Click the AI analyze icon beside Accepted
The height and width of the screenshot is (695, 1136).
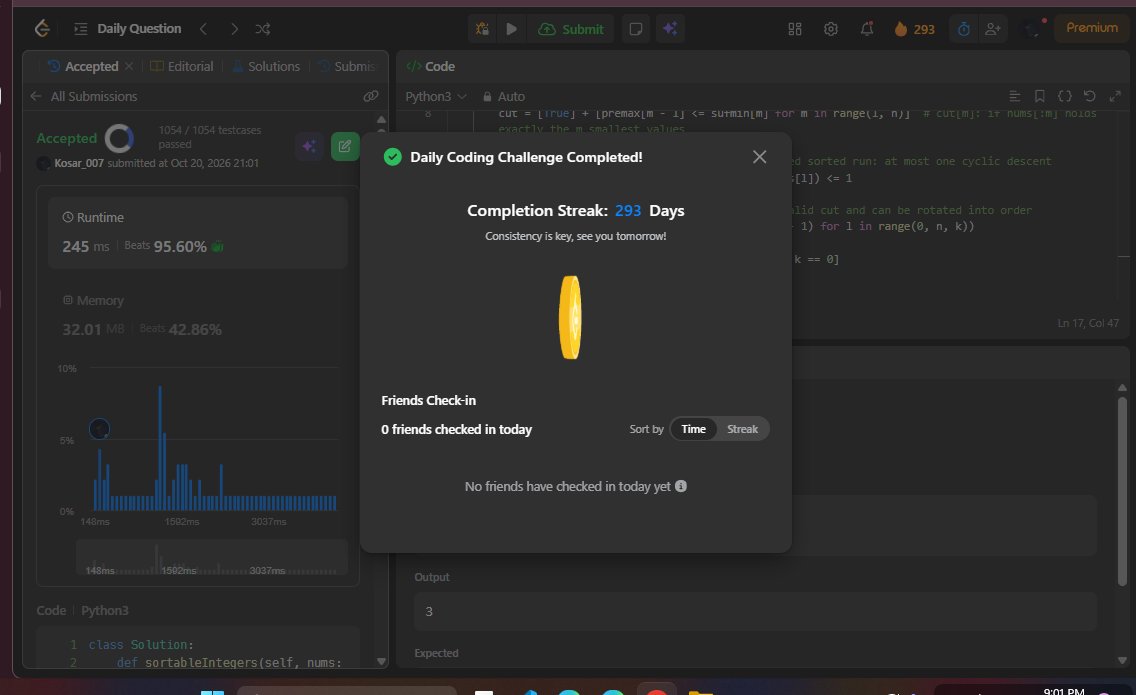(309, 146)
